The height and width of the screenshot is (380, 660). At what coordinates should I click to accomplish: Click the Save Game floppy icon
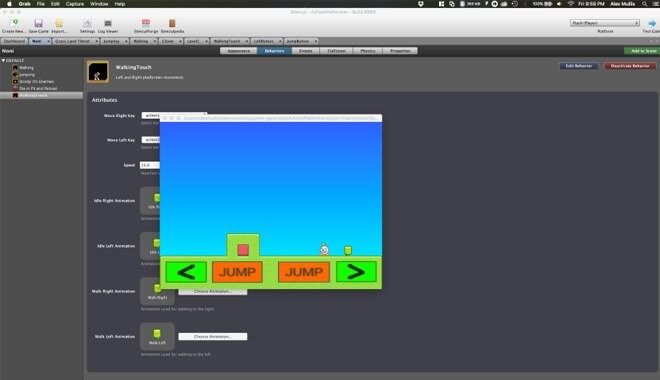(38, 23)
